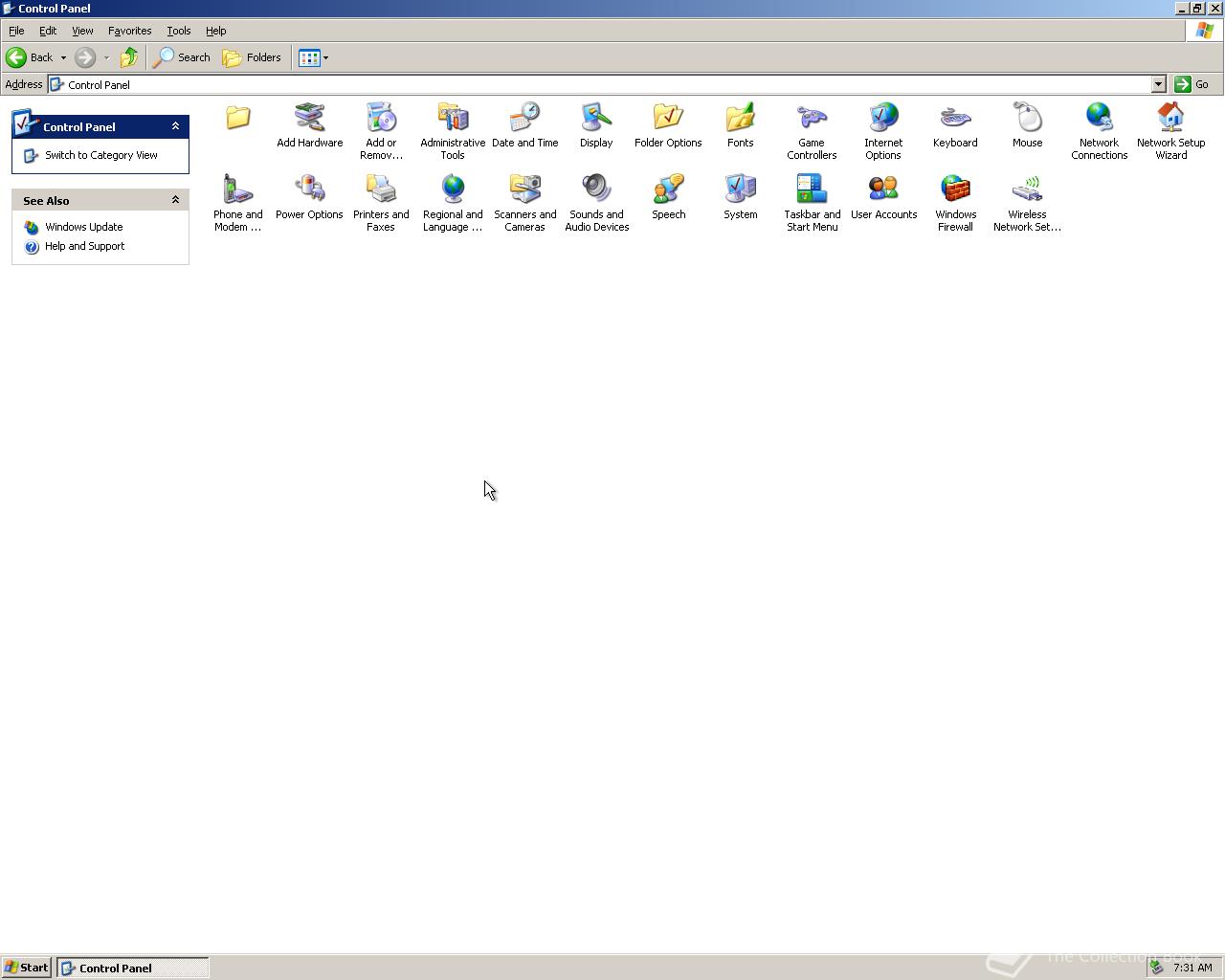Open Phone and Modem options
This screenshot has height=980, width=1225.
click(237, 203)
